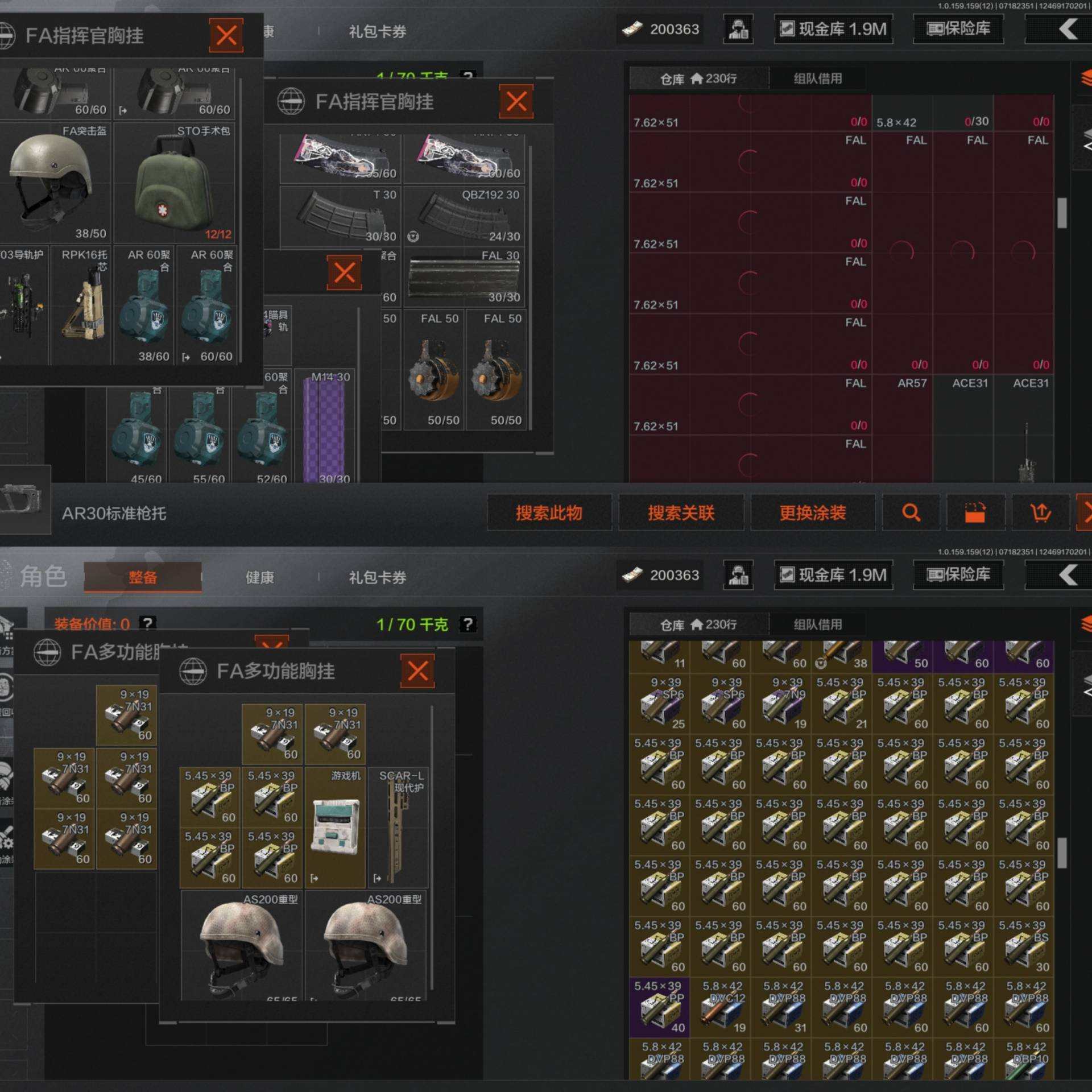Viewport: 1092px width, 1092px height.
Task: Open the help icon next to 装备价值
Action: [148, 623]
